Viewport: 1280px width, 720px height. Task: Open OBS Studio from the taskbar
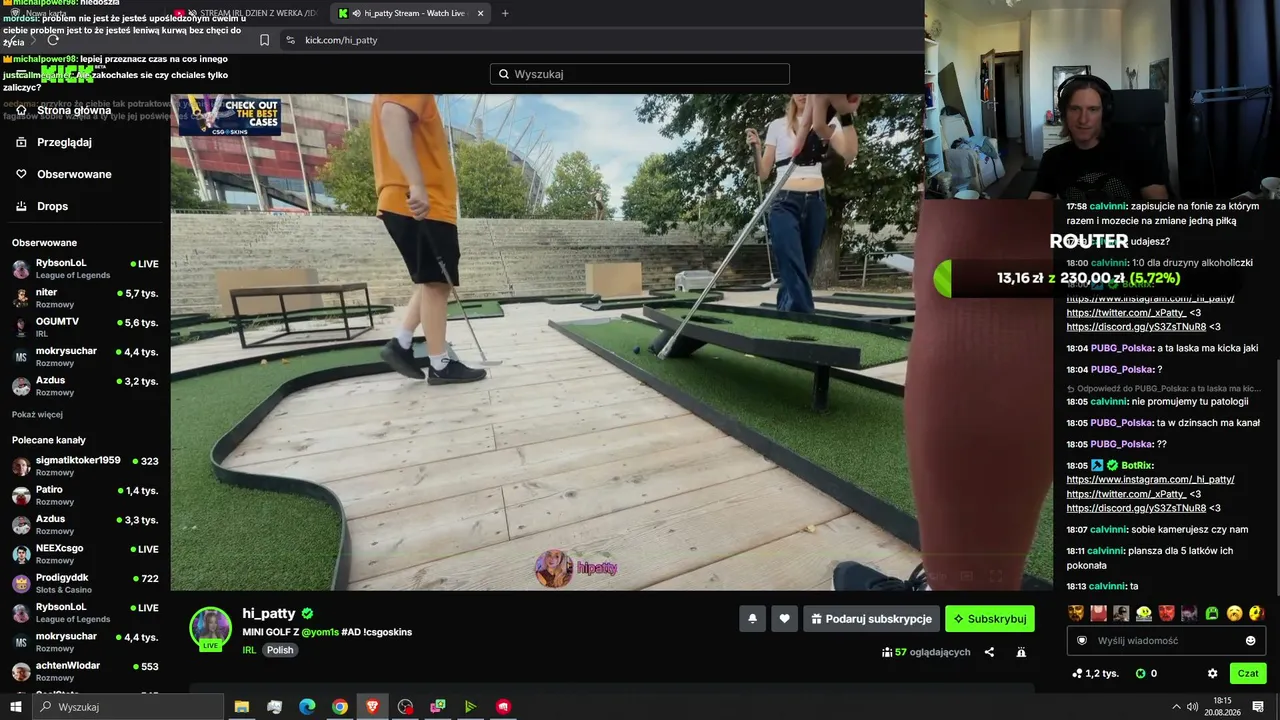[x=405, y=707]
